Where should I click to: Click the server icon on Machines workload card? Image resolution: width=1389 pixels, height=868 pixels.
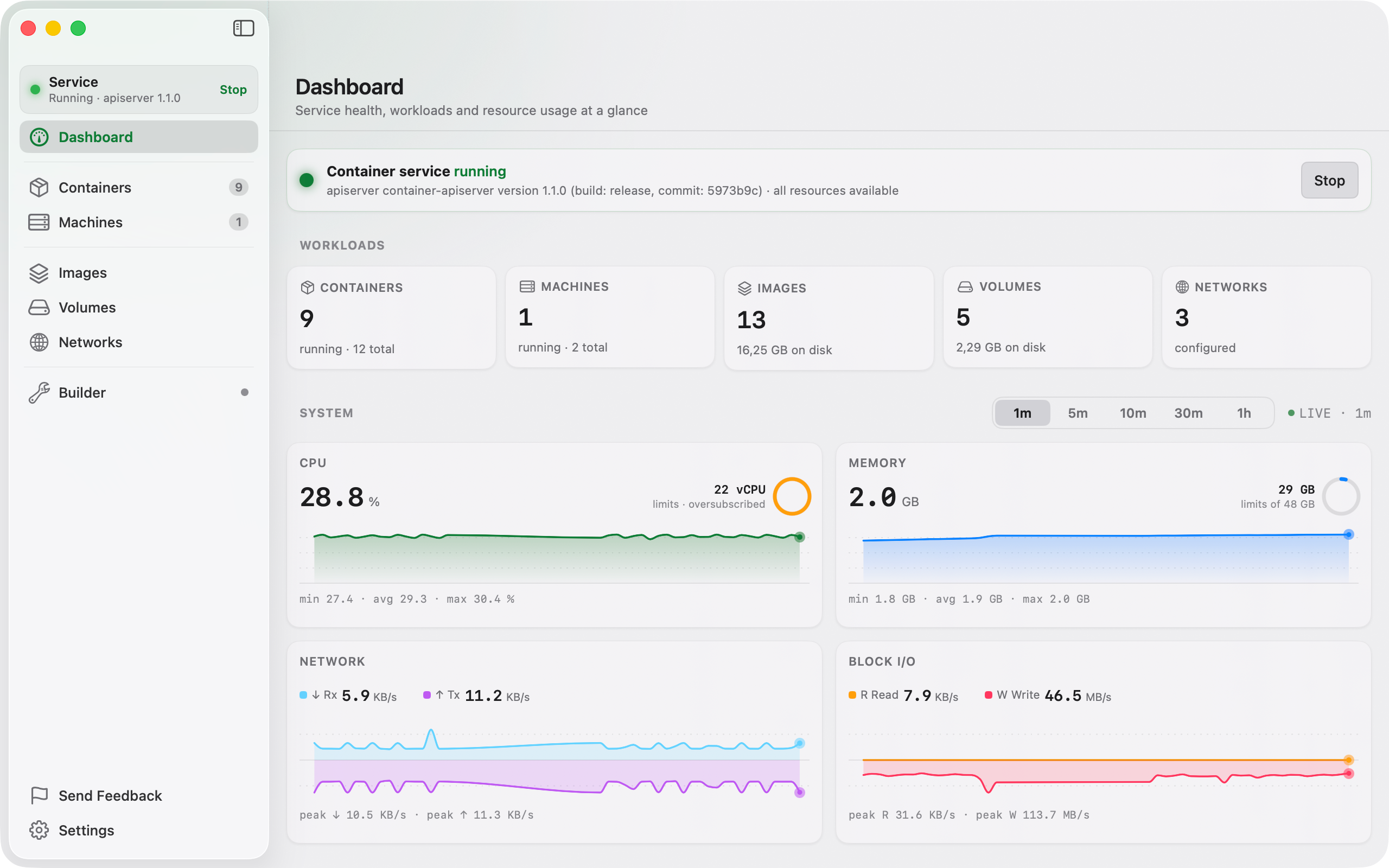click(x=527, y=286)
